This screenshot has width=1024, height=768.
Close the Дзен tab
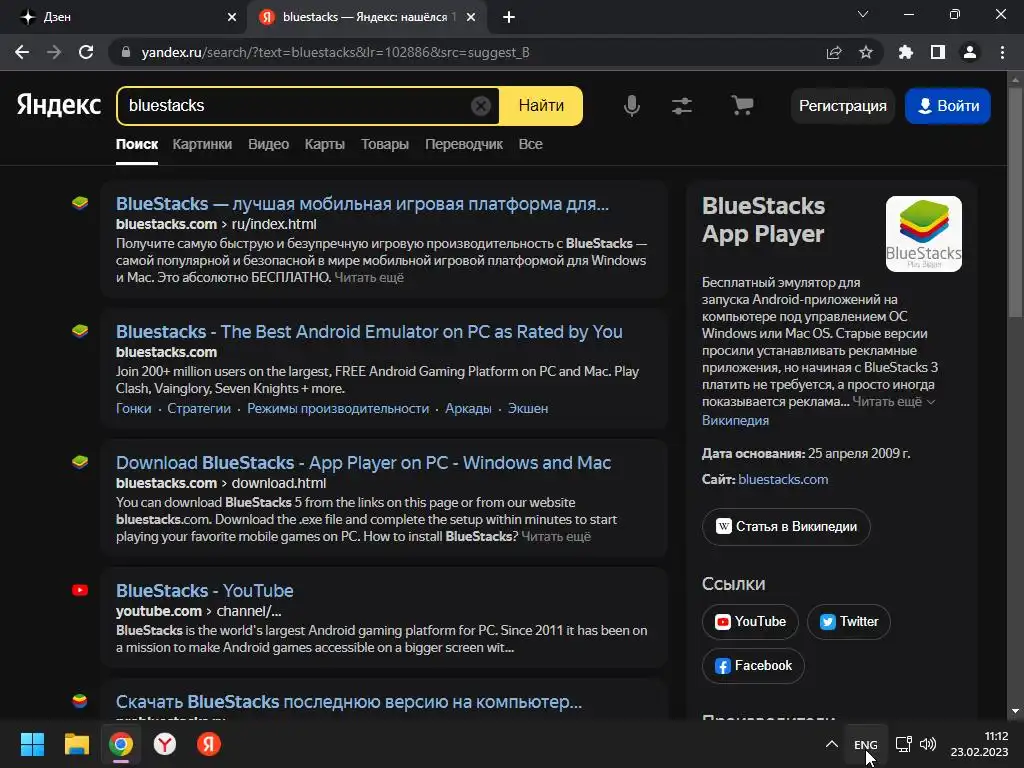click(232, 17)
